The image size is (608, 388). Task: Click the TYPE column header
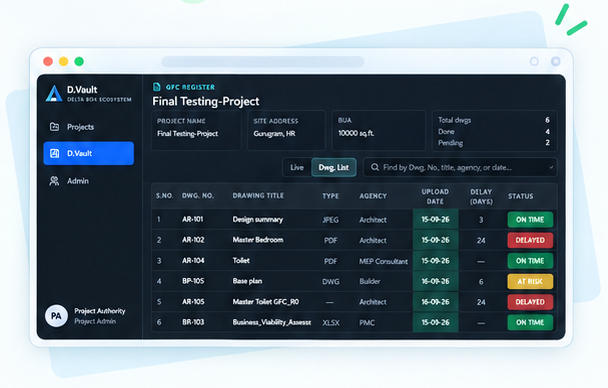(330, 196)
